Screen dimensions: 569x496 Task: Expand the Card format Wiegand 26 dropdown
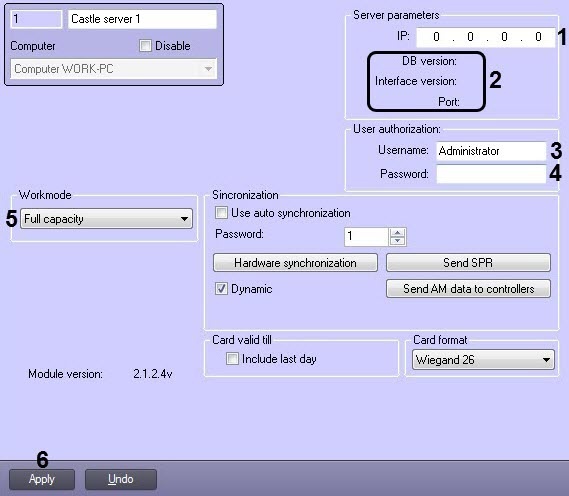coord(483,360)
